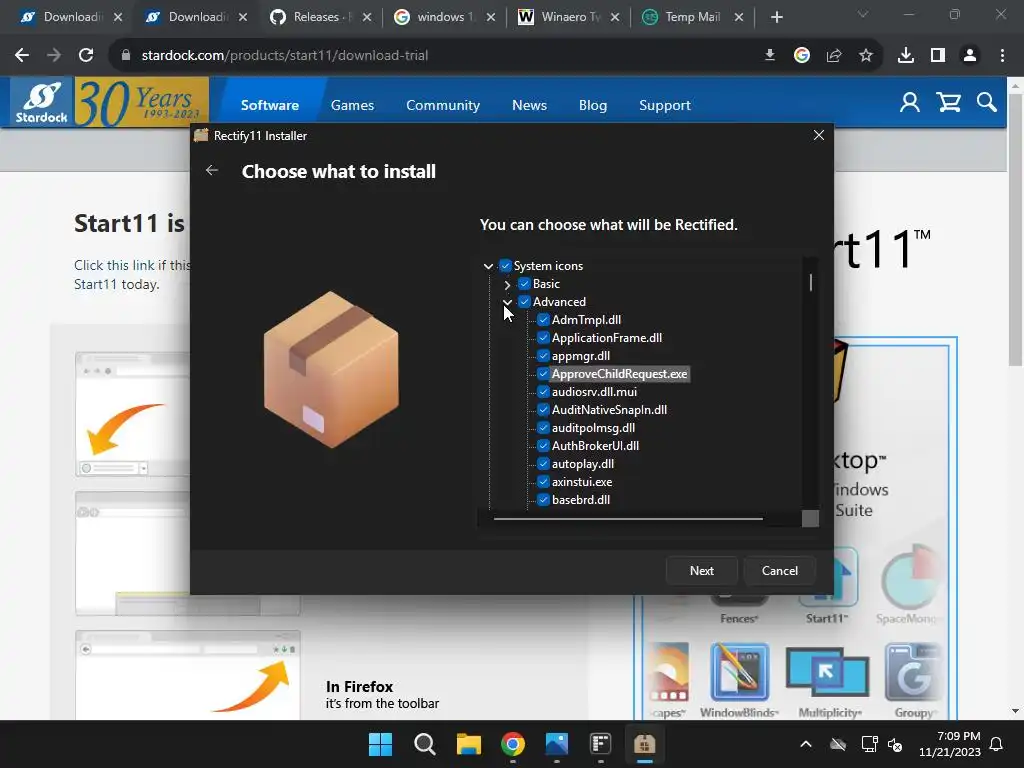Expand the Basic tree node
The image size is (1024, 768).
tap(507, 284)
